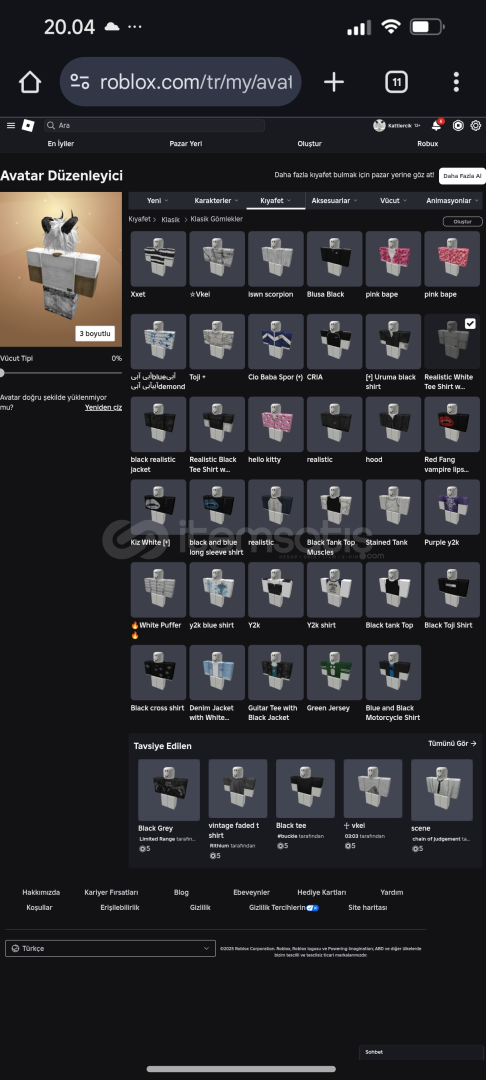Click the Daha Fazla Al button
The height and width of the screenshot is (1080, 486).
coord(462,176)
